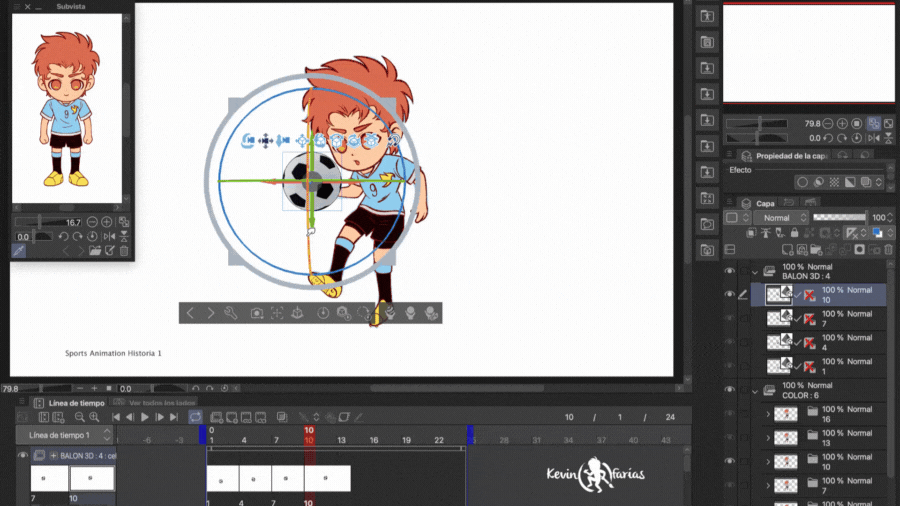Hide the BALON 3D : 4 folder layer
The height and width of the screenshot is (506, 900).
coord(730,271)
